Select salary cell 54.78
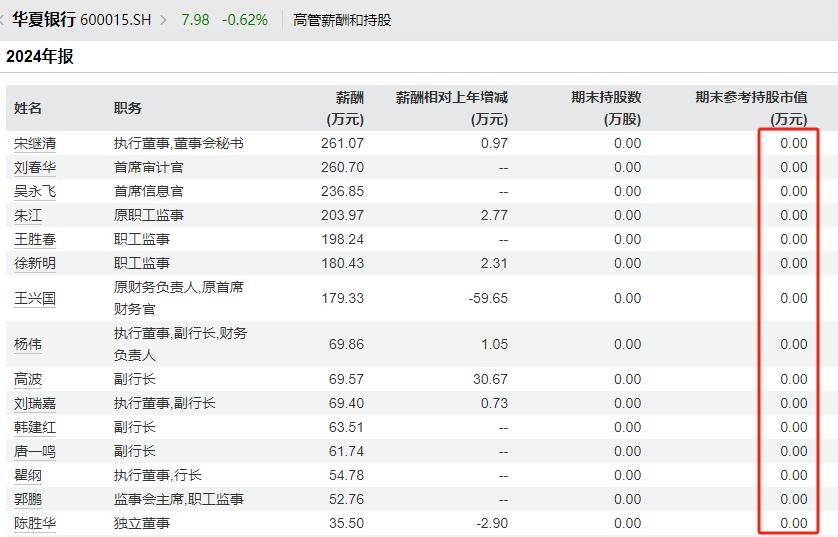 (x=346, y=475)
